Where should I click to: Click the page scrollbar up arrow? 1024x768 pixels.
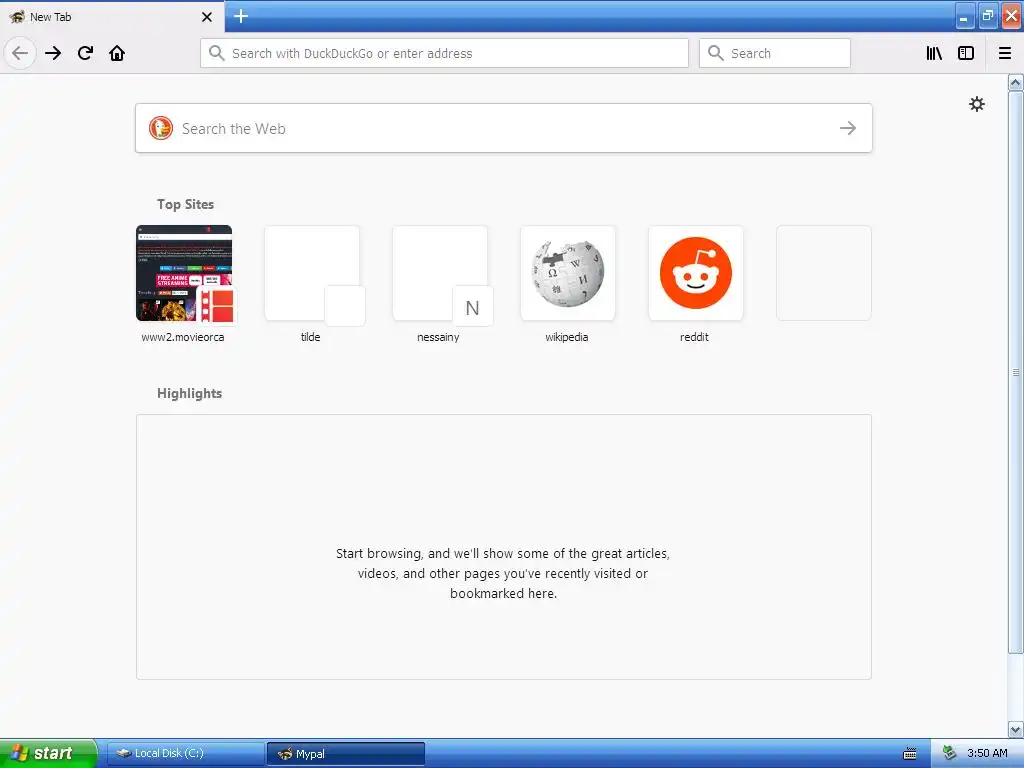point(1015,83)
